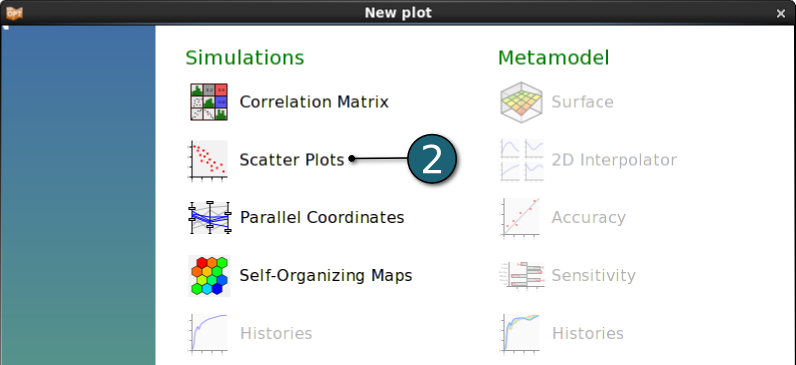This screenshot has width=796, height=365.
Task: Select the Sensitivity bar chart icon
Action: point(522,276)
